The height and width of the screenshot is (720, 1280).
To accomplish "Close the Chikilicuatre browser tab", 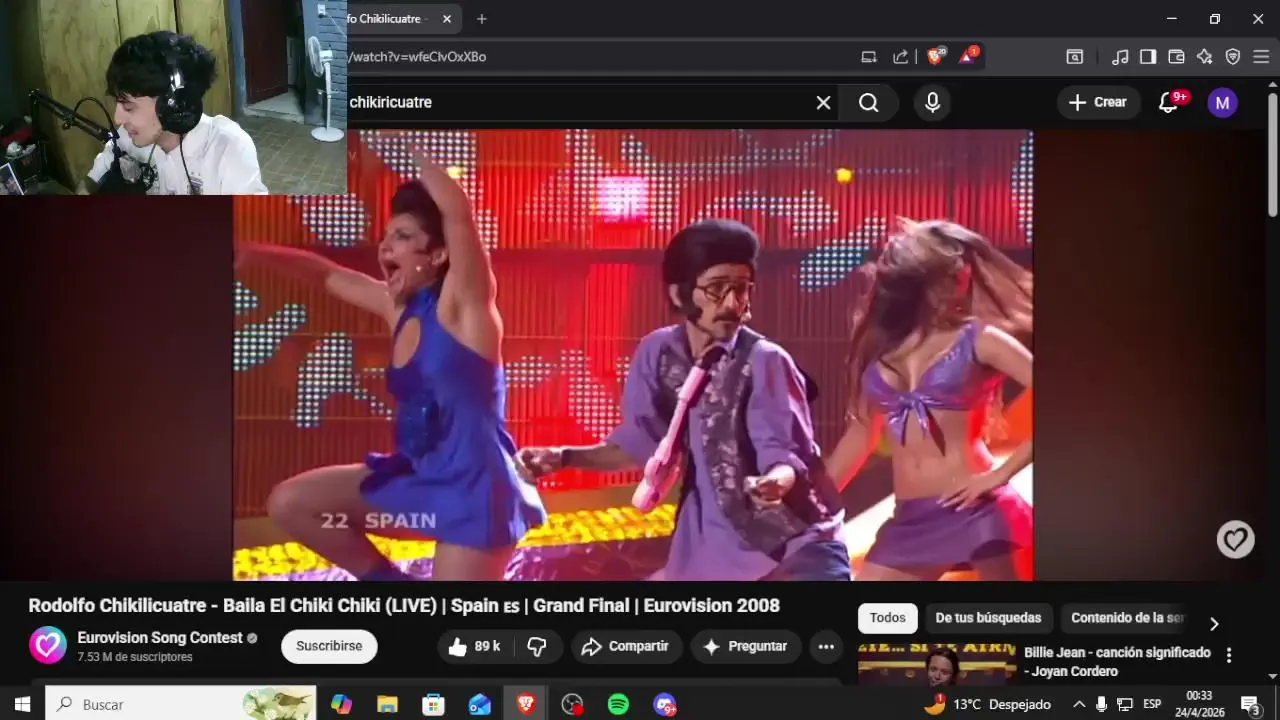I will (447, 19).
